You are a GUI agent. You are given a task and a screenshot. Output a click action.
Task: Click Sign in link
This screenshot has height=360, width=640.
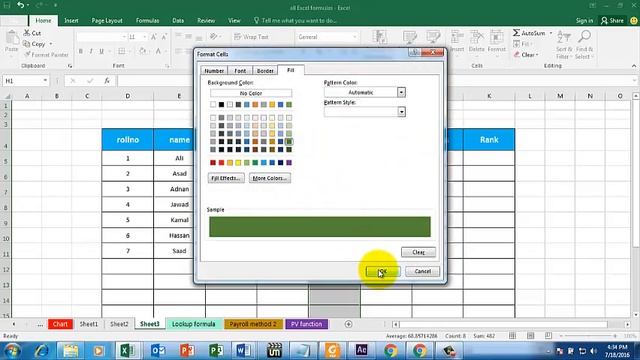[584, 20]
